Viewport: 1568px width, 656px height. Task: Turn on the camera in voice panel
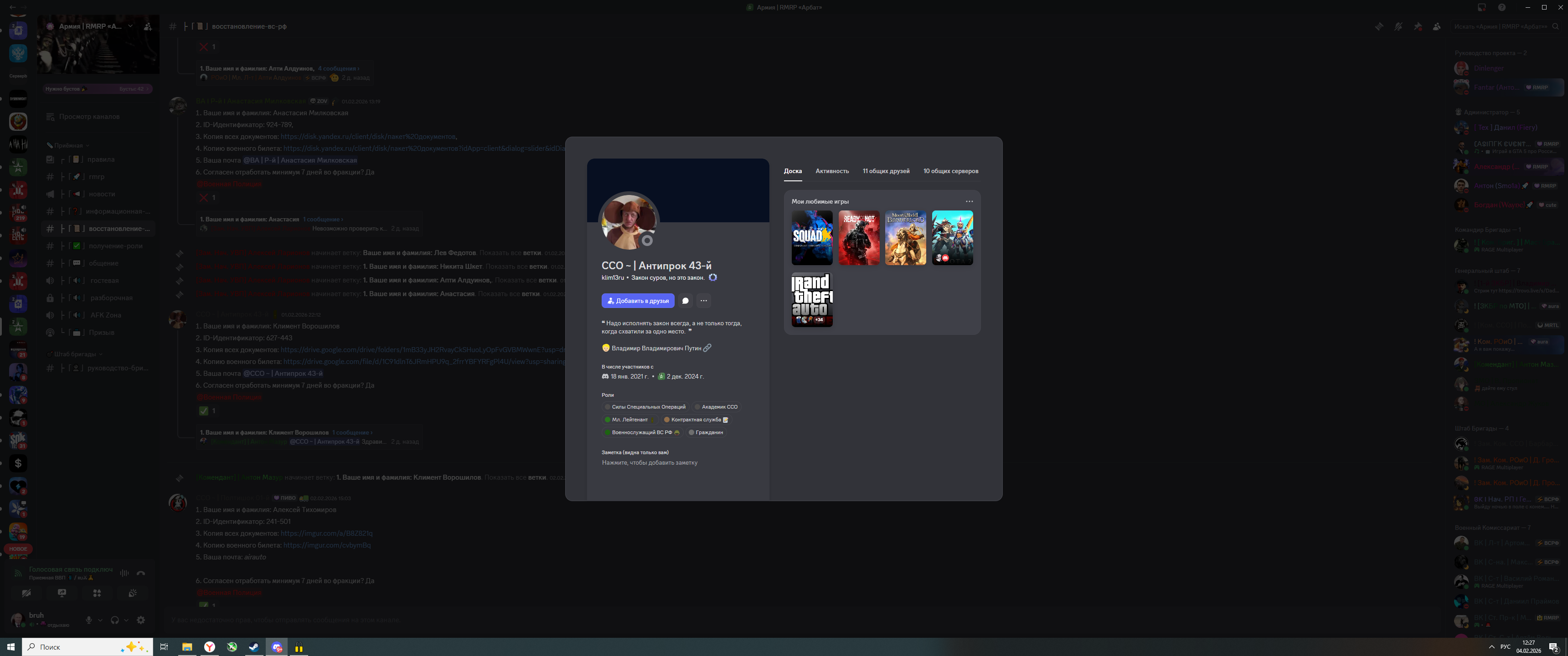pyautogui.click(x=26, y=593)
